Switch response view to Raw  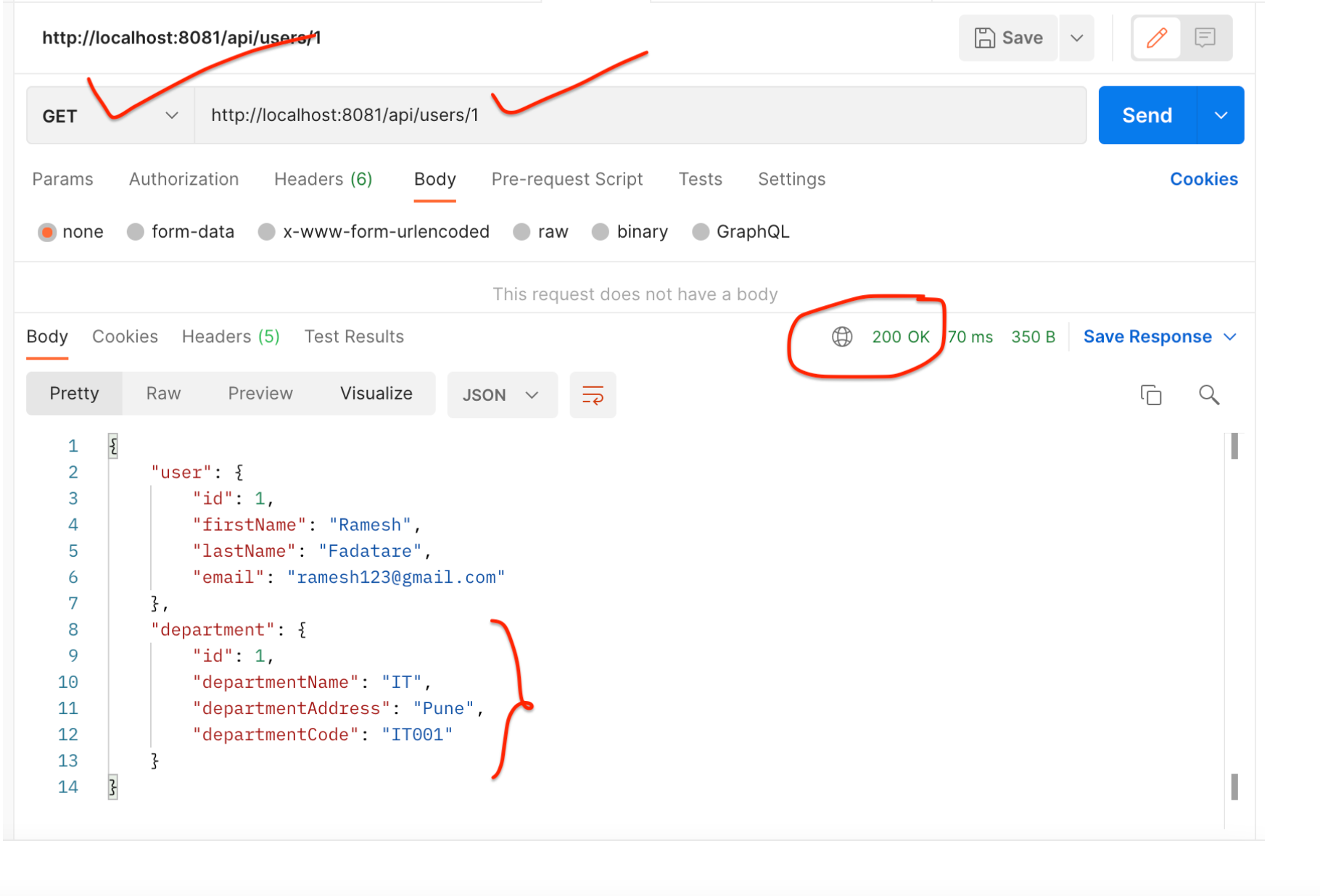click(x=163, y=394)
